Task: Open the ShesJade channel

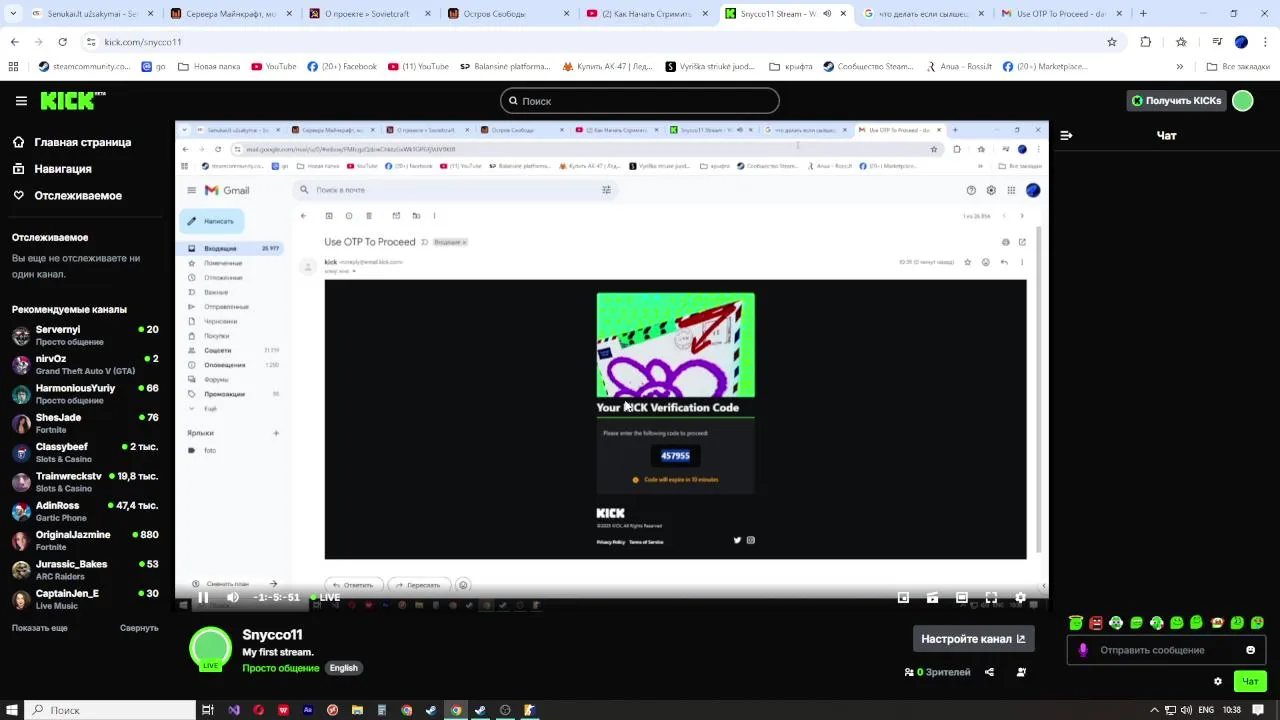Action: (x=85, y=423)
